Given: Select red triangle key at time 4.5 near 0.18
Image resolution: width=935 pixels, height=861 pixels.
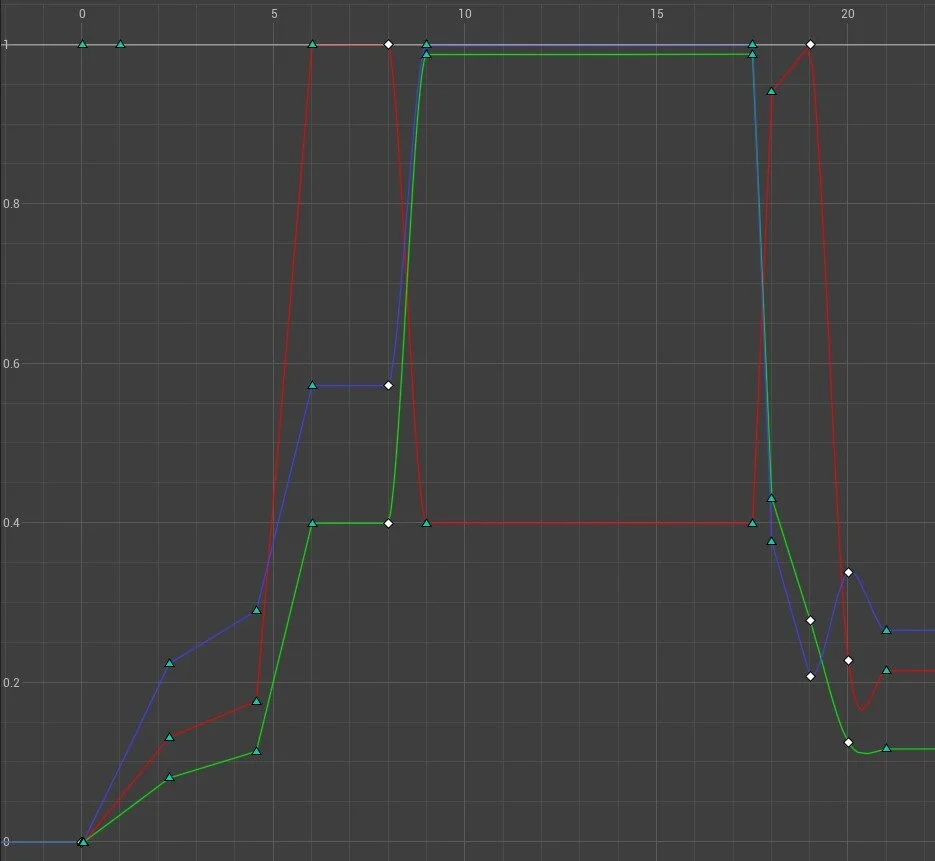Looking at the screenshot, I should click(256, 701).
